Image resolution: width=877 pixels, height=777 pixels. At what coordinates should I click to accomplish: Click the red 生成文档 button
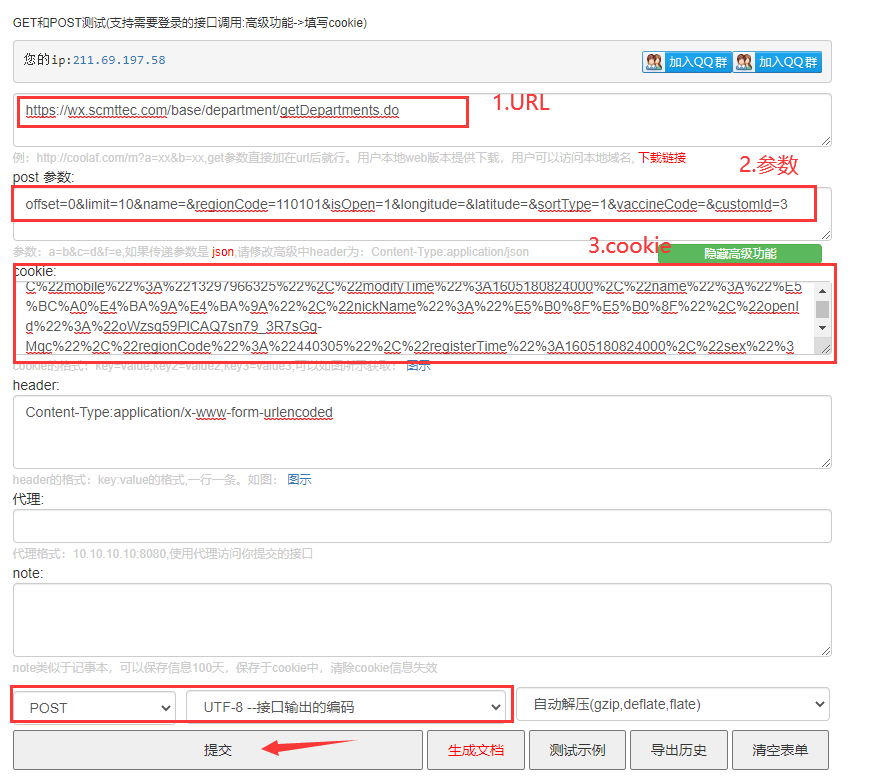tap(476, 750)
